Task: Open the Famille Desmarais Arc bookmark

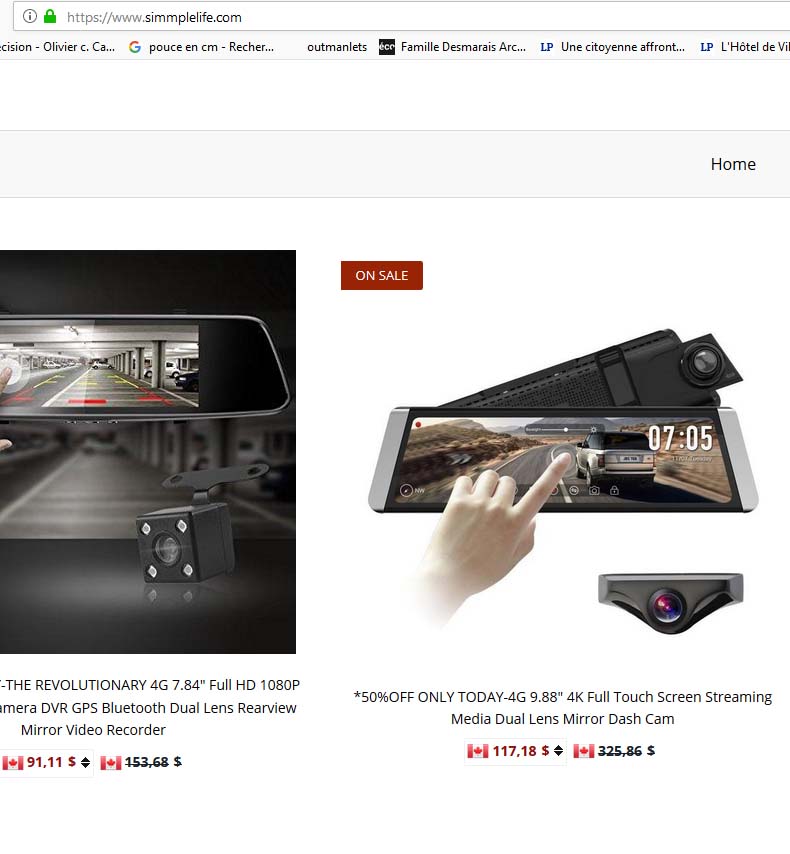Action: 452,47
